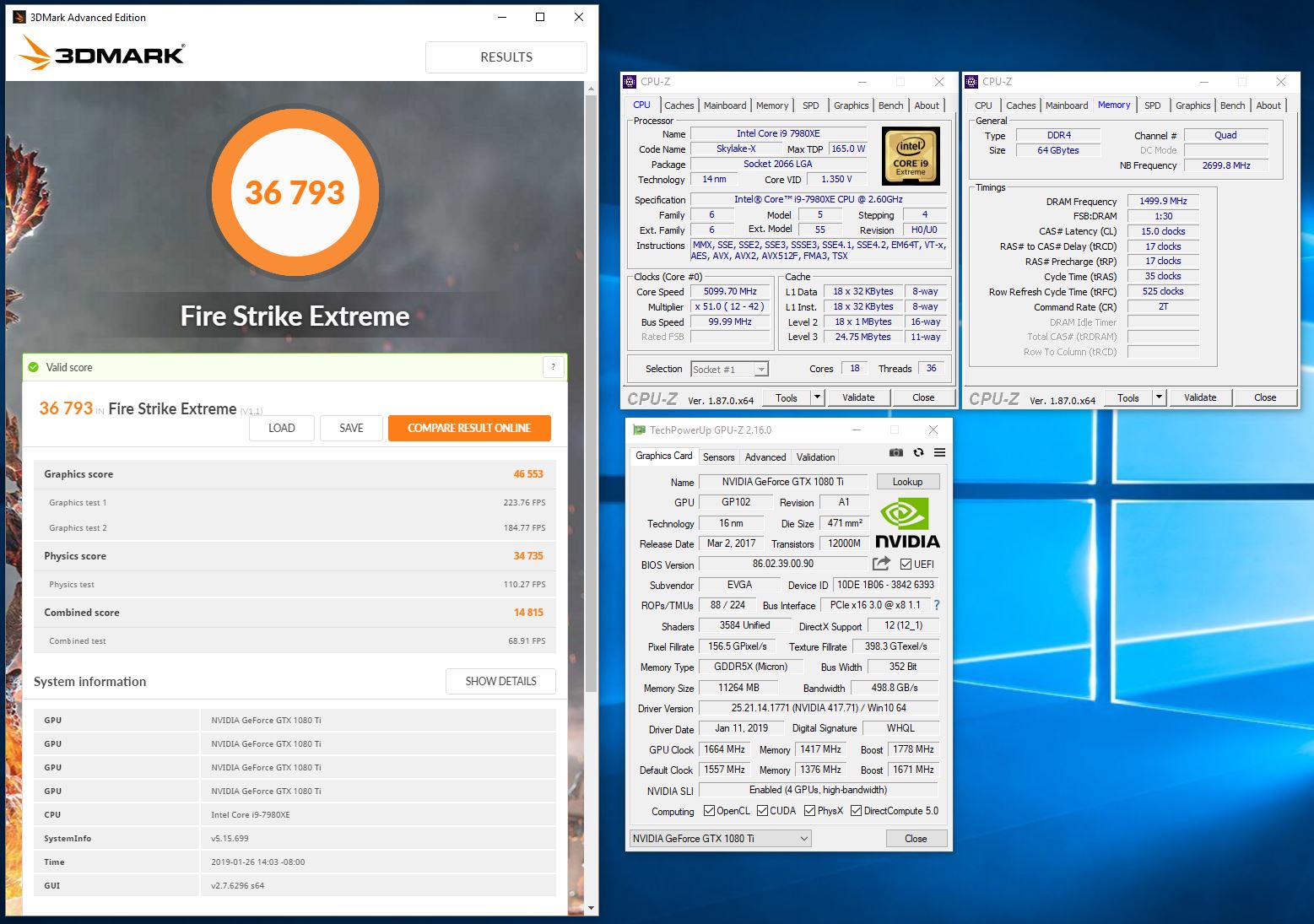This screenshot has height=924, width=1314.
Task: Open Bench tab in right CPU-Z
Action: point(1233,105)
